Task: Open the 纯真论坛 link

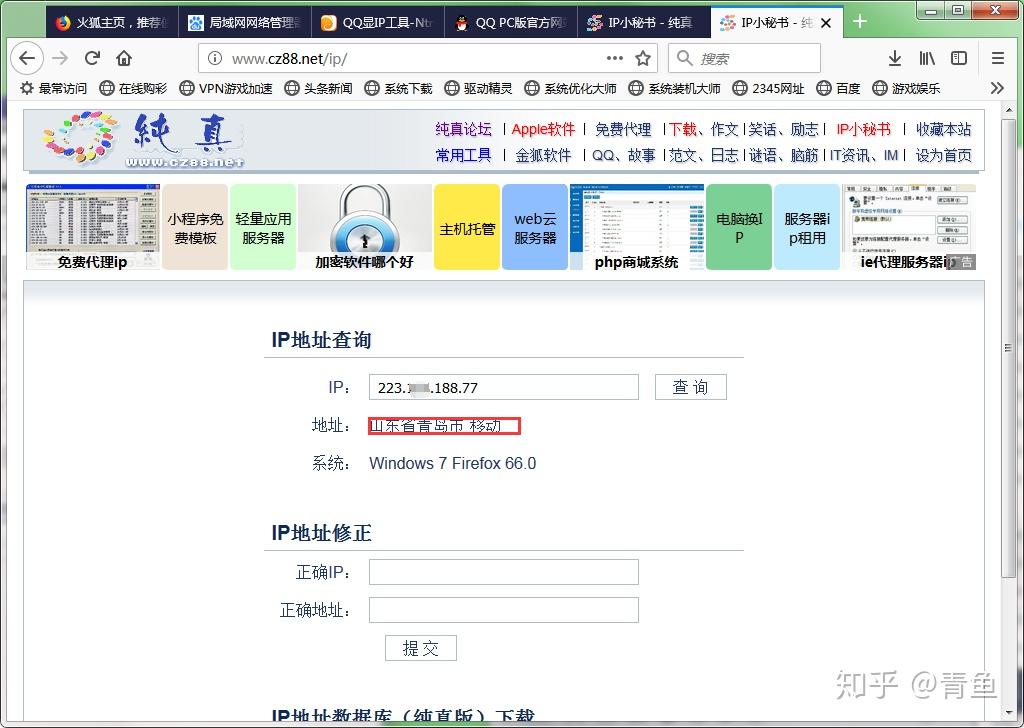Action: point(463,129)
